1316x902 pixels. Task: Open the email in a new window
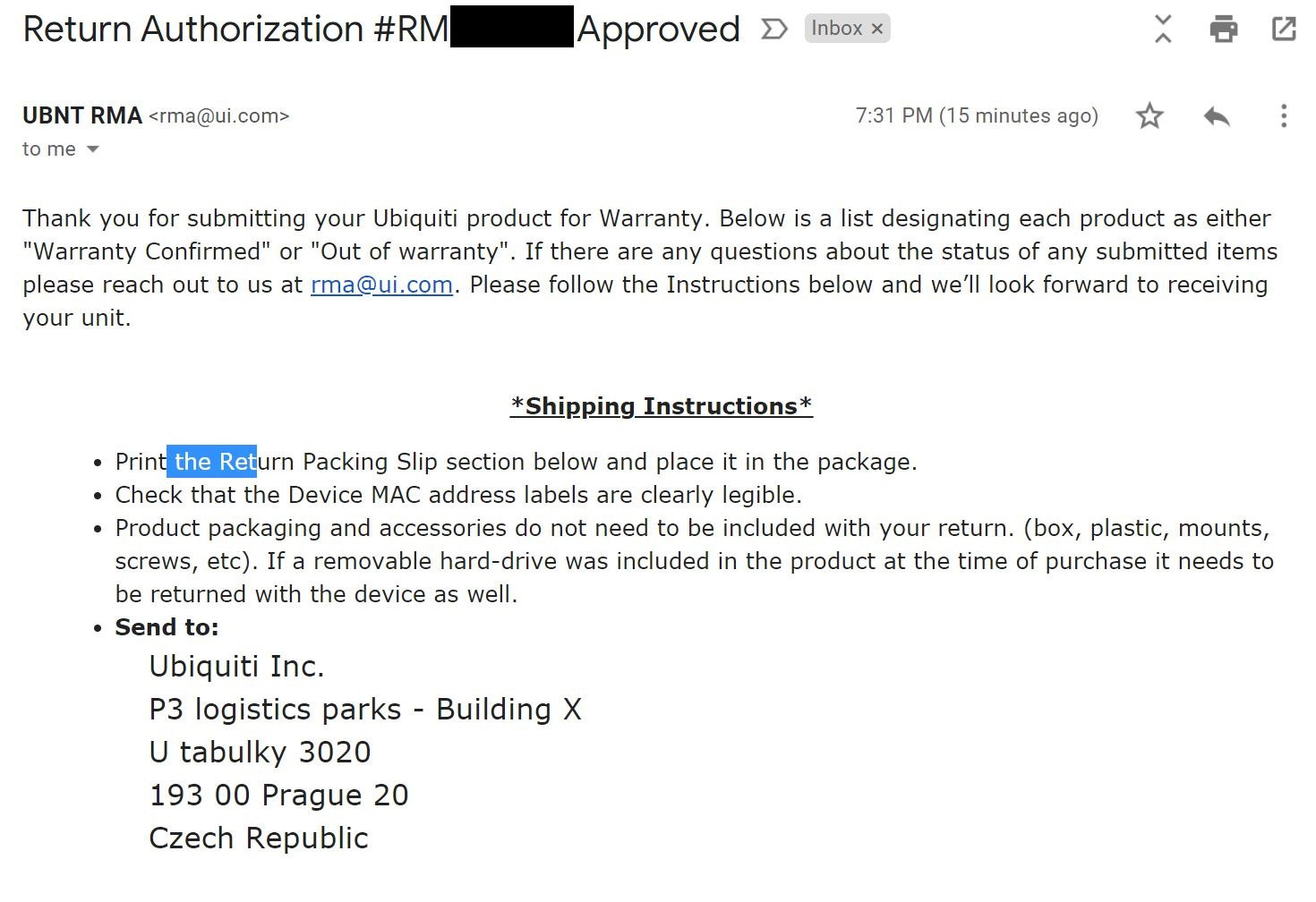[x=1284, y=29]
